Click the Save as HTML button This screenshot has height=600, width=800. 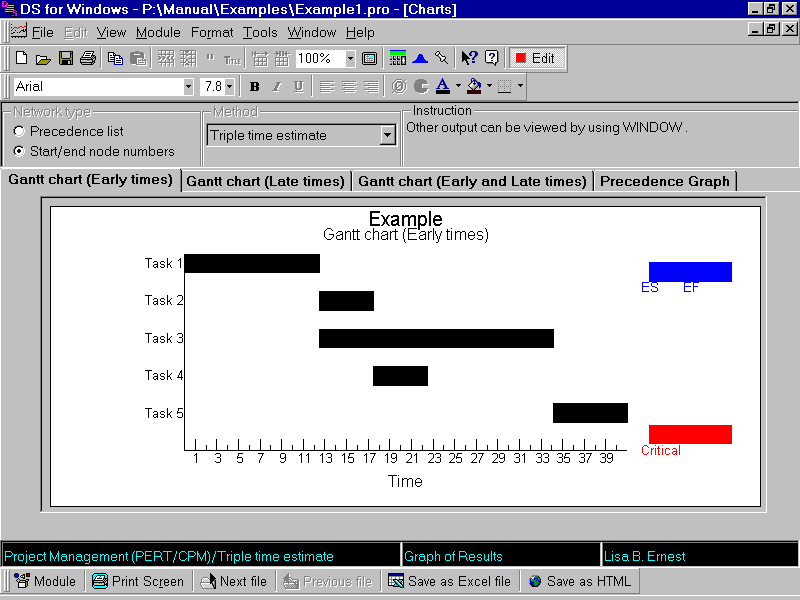(x=580, y=581)
